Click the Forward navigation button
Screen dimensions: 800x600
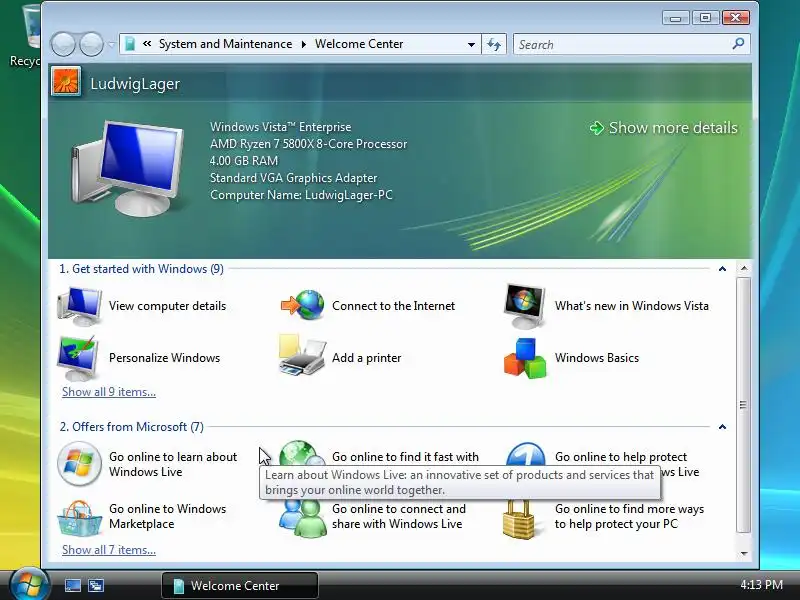tap(91, 44)
